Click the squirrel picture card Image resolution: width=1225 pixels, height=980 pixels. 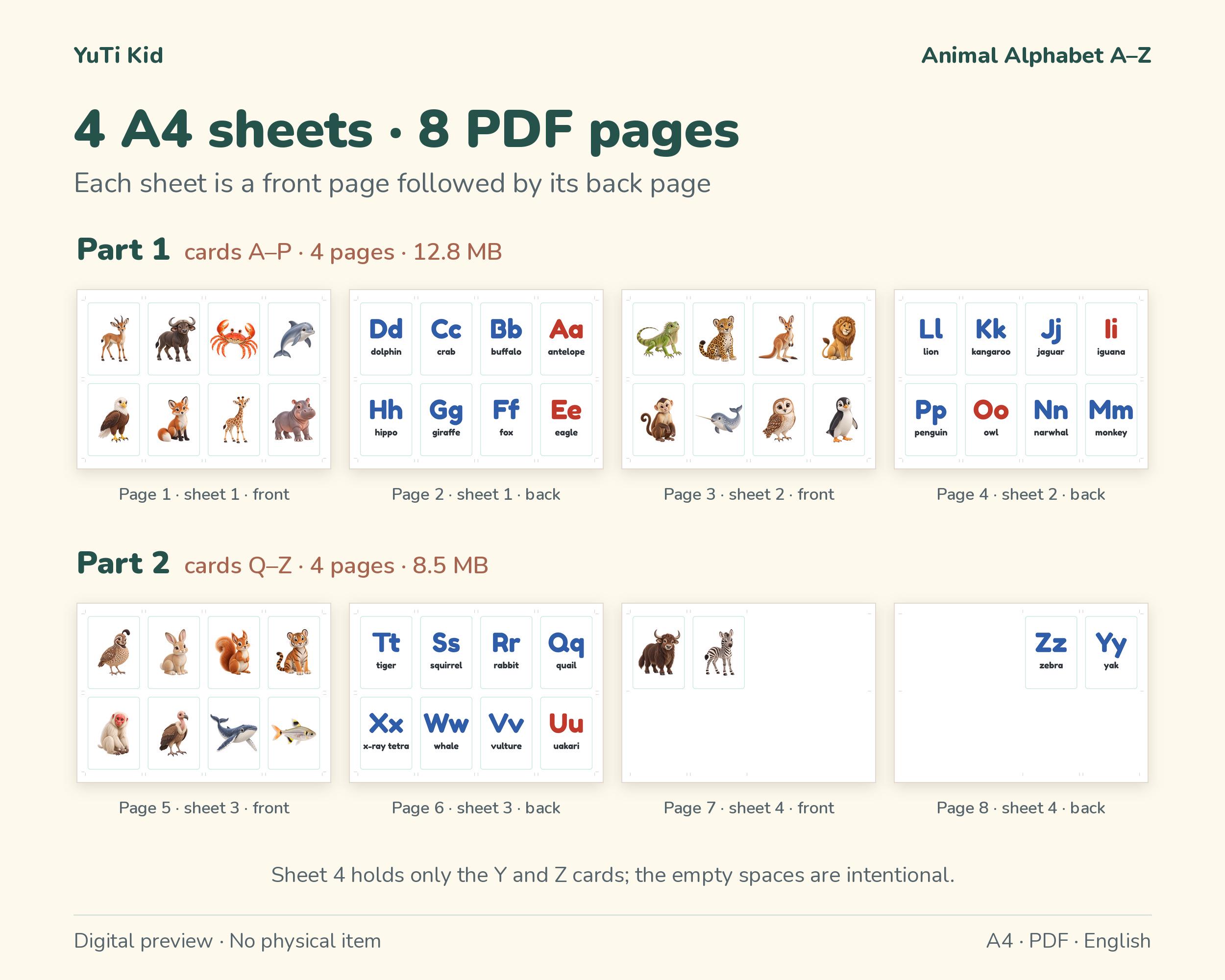pyautogui.click(x=234, y=652)
